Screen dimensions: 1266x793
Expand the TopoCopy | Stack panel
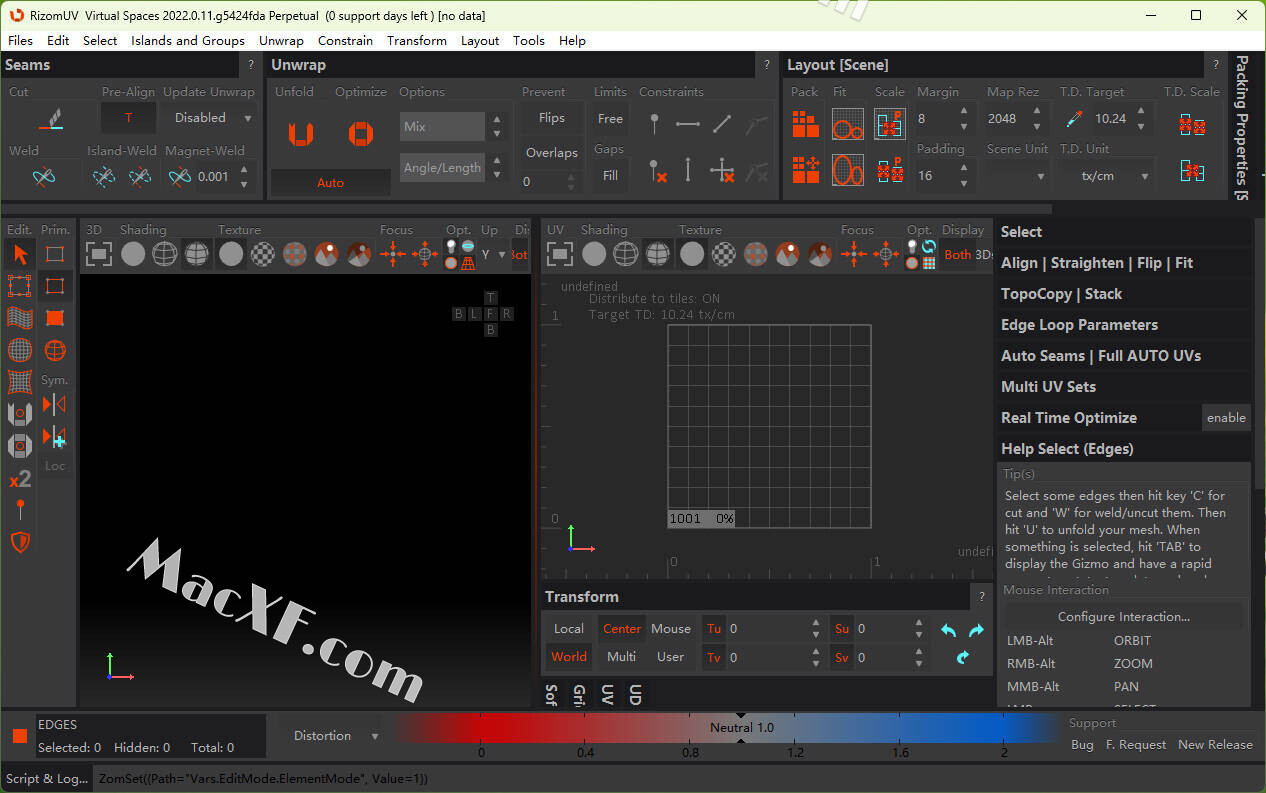(x=1124, y=294)
